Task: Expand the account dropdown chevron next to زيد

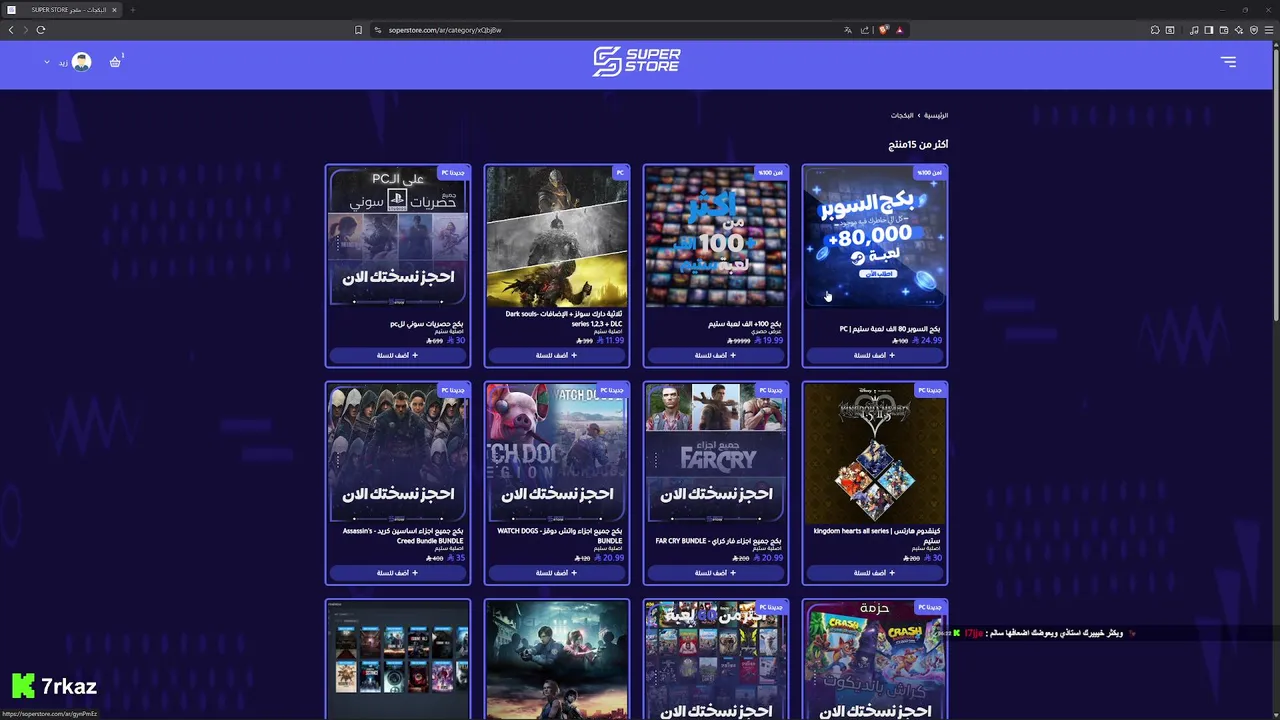Action: point(46,62)
